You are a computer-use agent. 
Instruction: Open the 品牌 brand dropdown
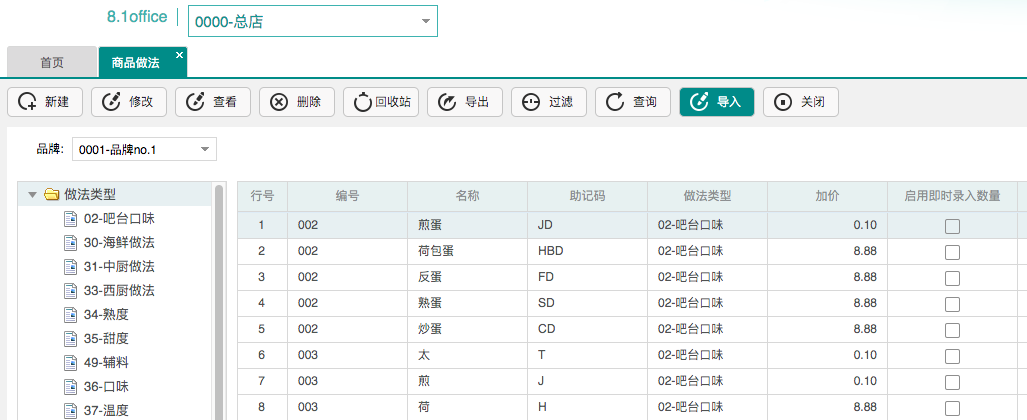click(x=204, y=150)
